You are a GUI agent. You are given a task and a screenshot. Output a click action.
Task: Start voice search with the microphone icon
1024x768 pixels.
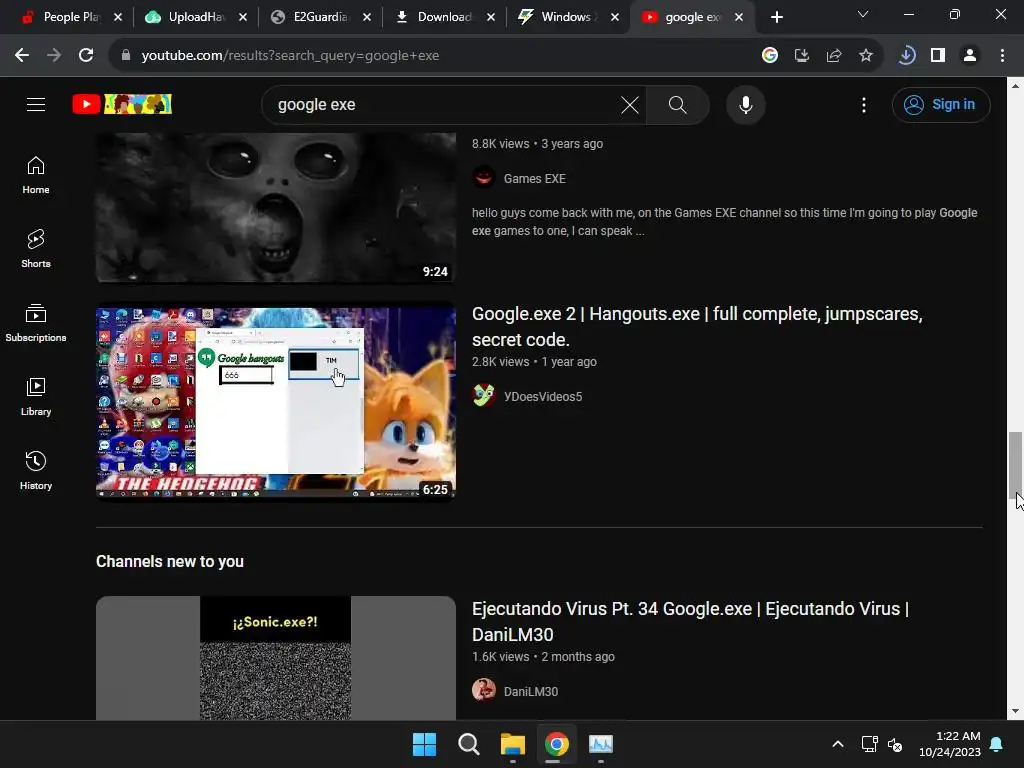[746, 104]
